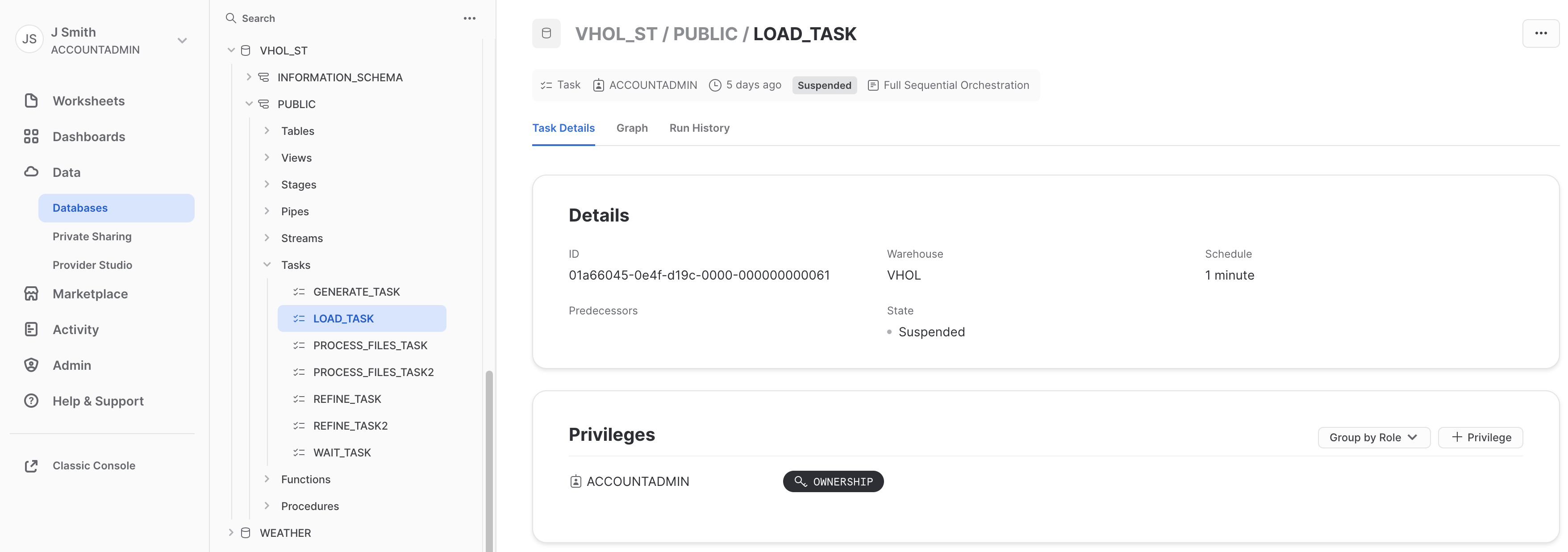The image size is (1568, 552).
Task: Switch to the Graph tab
Action: tap(632, 128)
